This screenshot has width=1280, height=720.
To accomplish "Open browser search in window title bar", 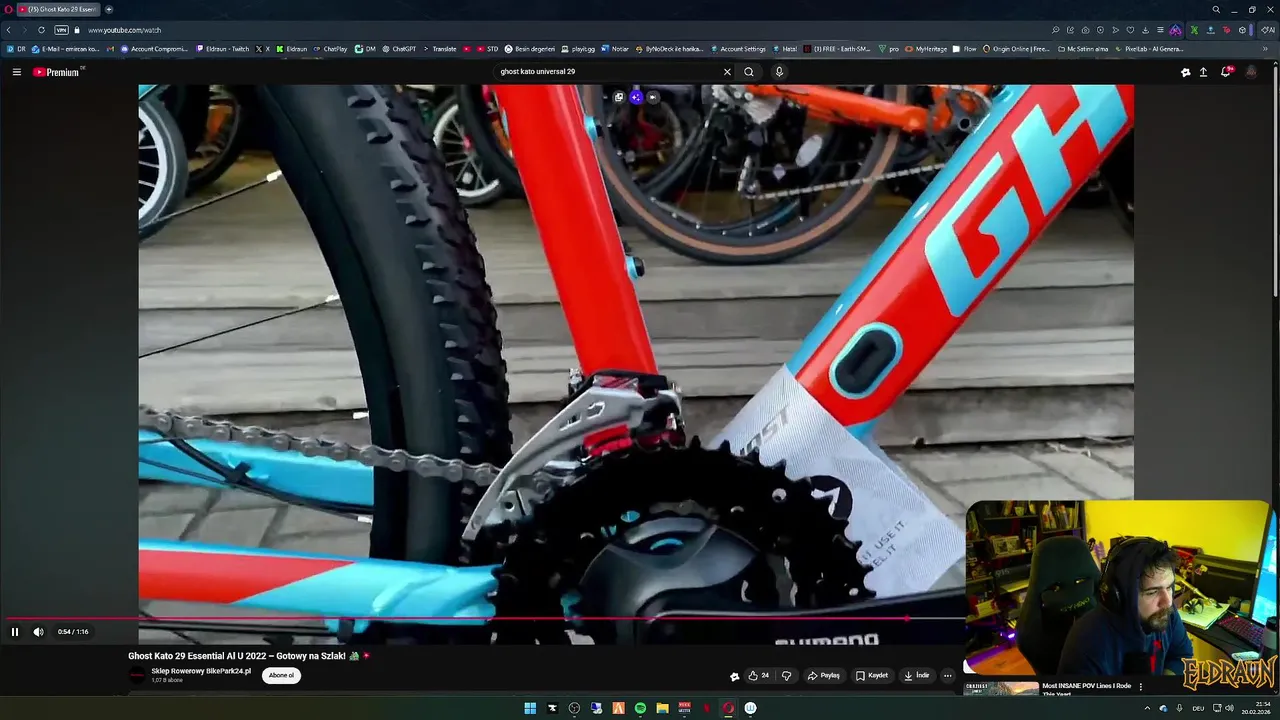I will coord(1216,9).
